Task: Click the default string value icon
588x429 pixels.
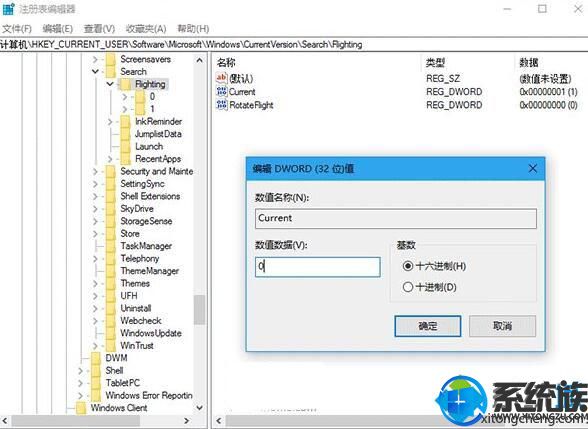Action: 222,78
